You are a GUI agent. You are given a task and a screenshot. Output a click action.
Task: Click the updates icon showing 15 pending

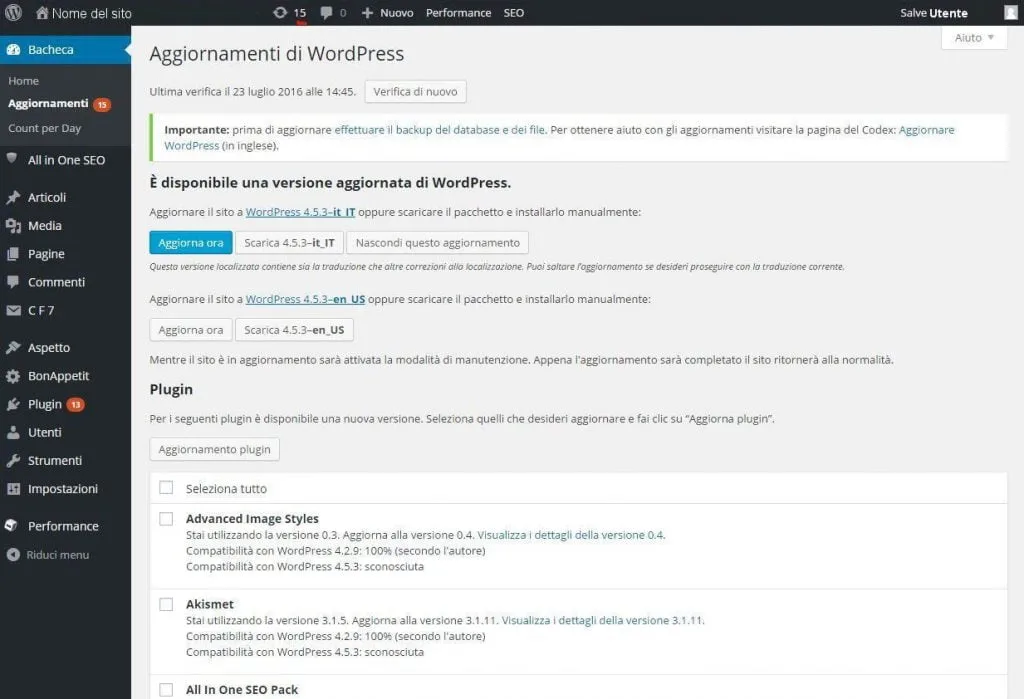click(285, 13)
